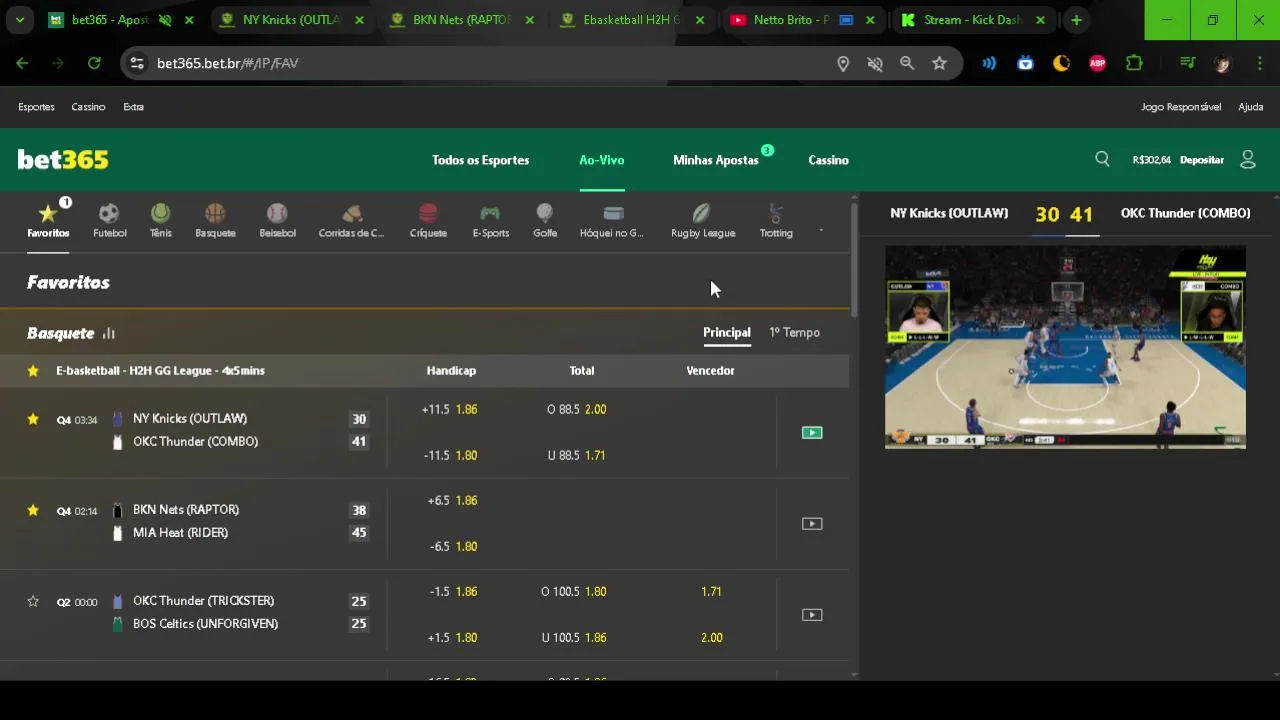Select the Corridas de Cavalos icon

click(351, 220)
